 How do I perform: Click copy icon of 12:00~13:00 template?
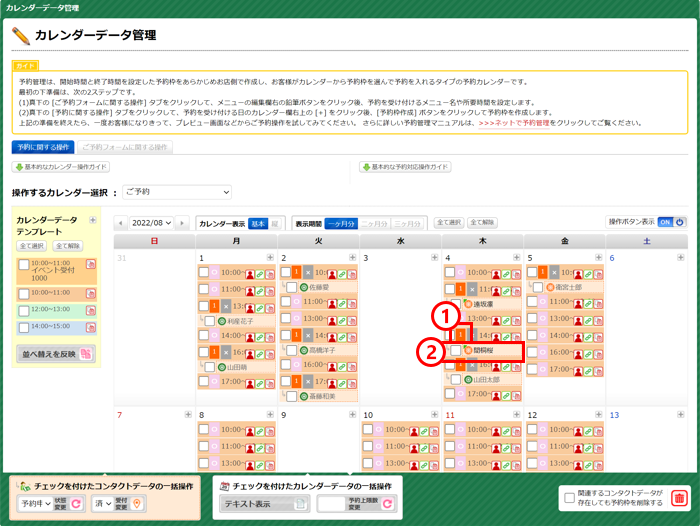[91, 310]
